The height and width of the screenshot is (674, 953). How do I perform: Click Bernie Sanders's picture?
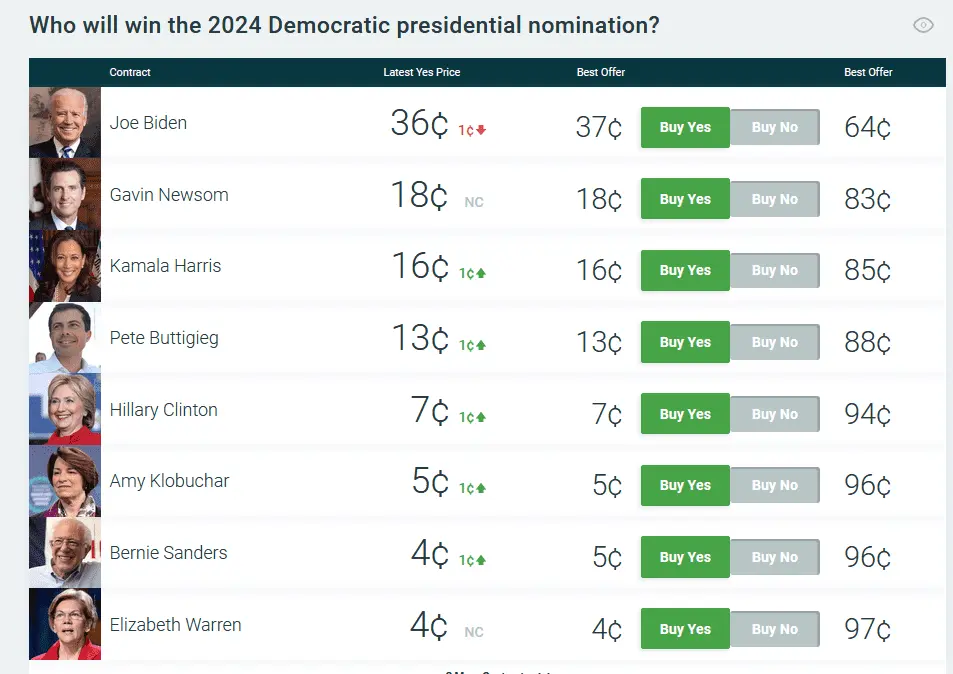[65, 553]
